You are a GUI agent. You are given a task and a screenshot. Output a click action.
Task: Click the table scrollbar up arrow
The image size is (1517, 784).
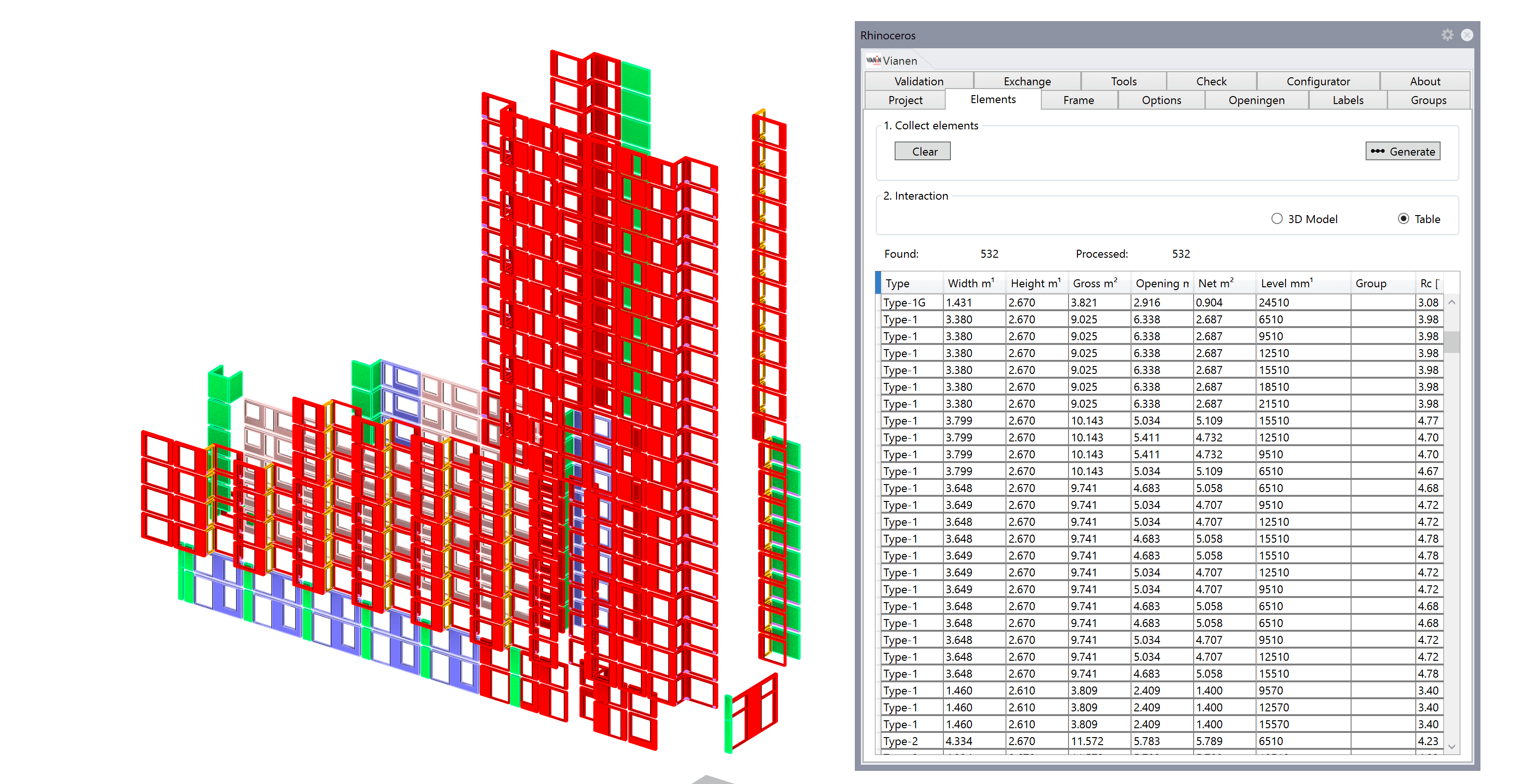pyautogui.click(x=1452, y=302)
